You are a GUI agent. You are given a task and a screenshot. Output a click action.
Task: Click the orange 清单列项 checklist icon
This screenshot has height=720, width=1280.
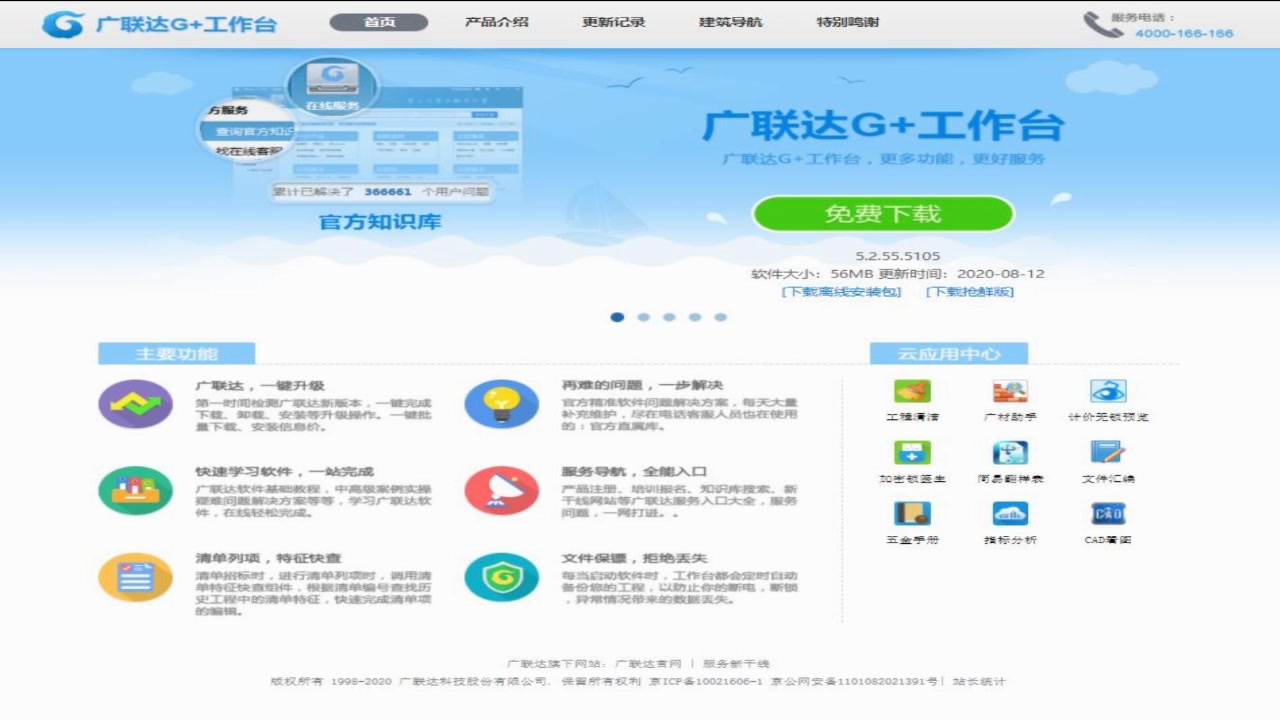coord(135,577)
